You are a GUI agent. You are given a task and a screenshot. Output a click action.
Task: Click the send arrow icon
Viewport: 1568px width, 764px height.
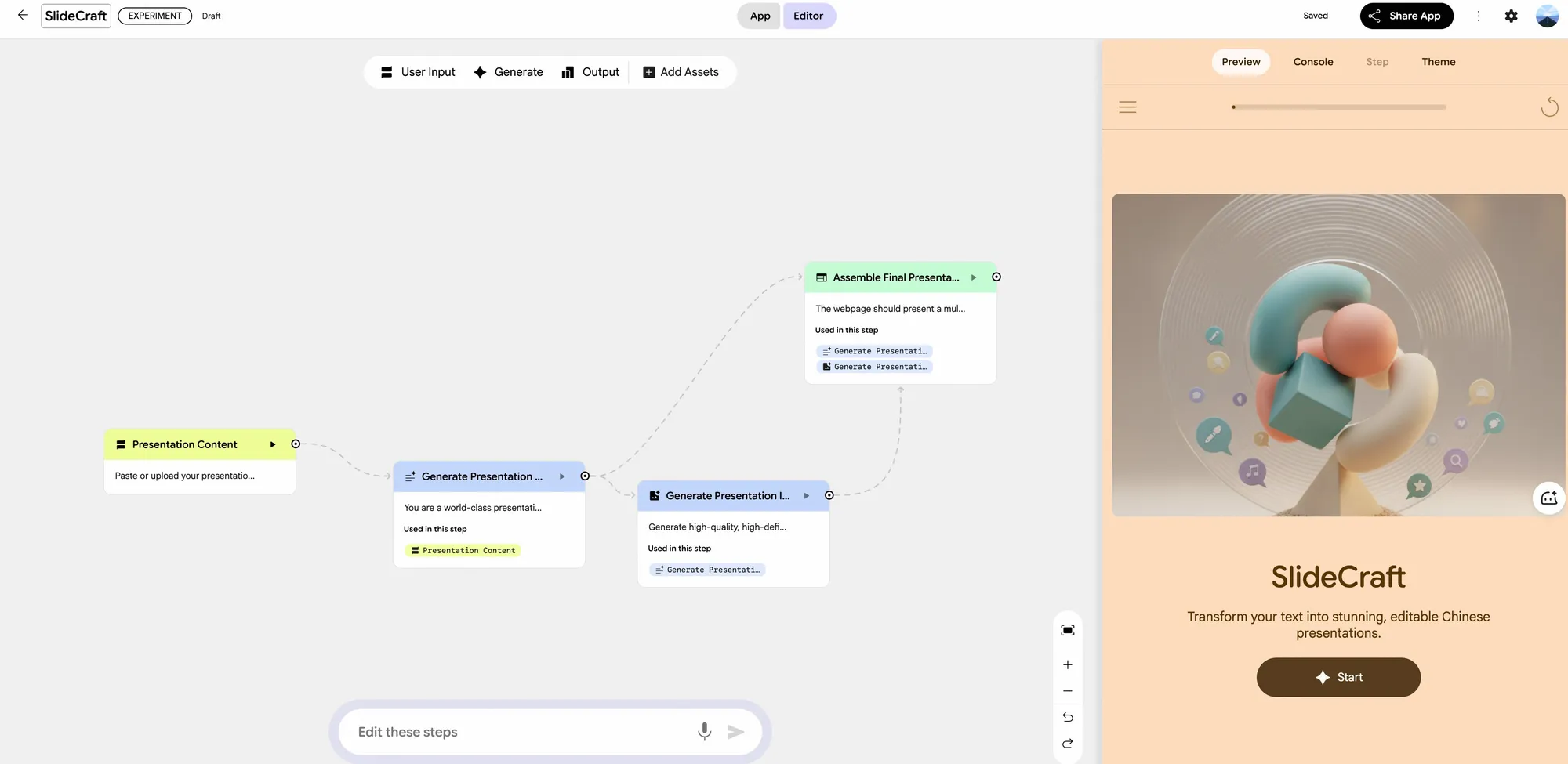pyautogui.click(x=735, y=732)
